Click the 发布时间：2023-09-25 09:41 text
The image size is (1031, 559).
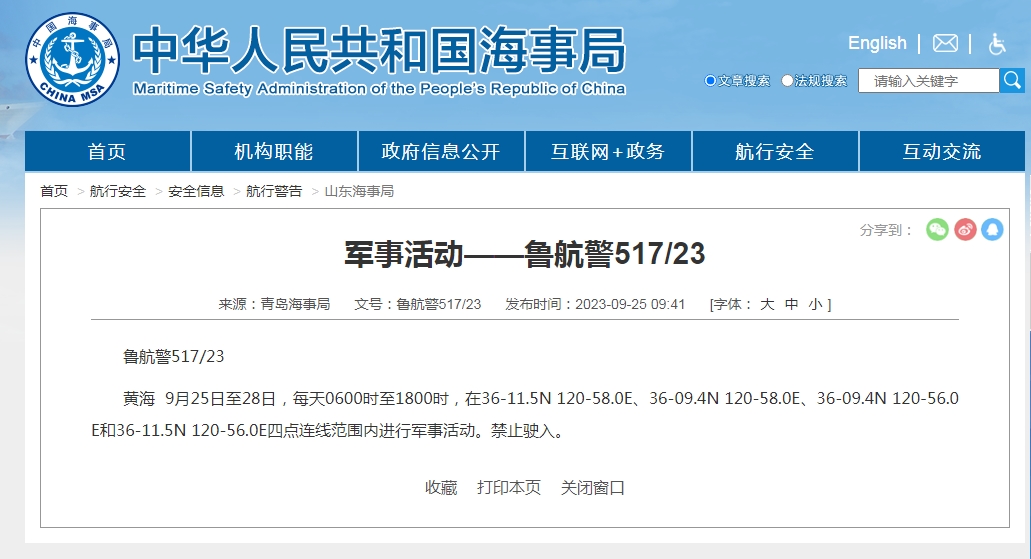(595, 304)
